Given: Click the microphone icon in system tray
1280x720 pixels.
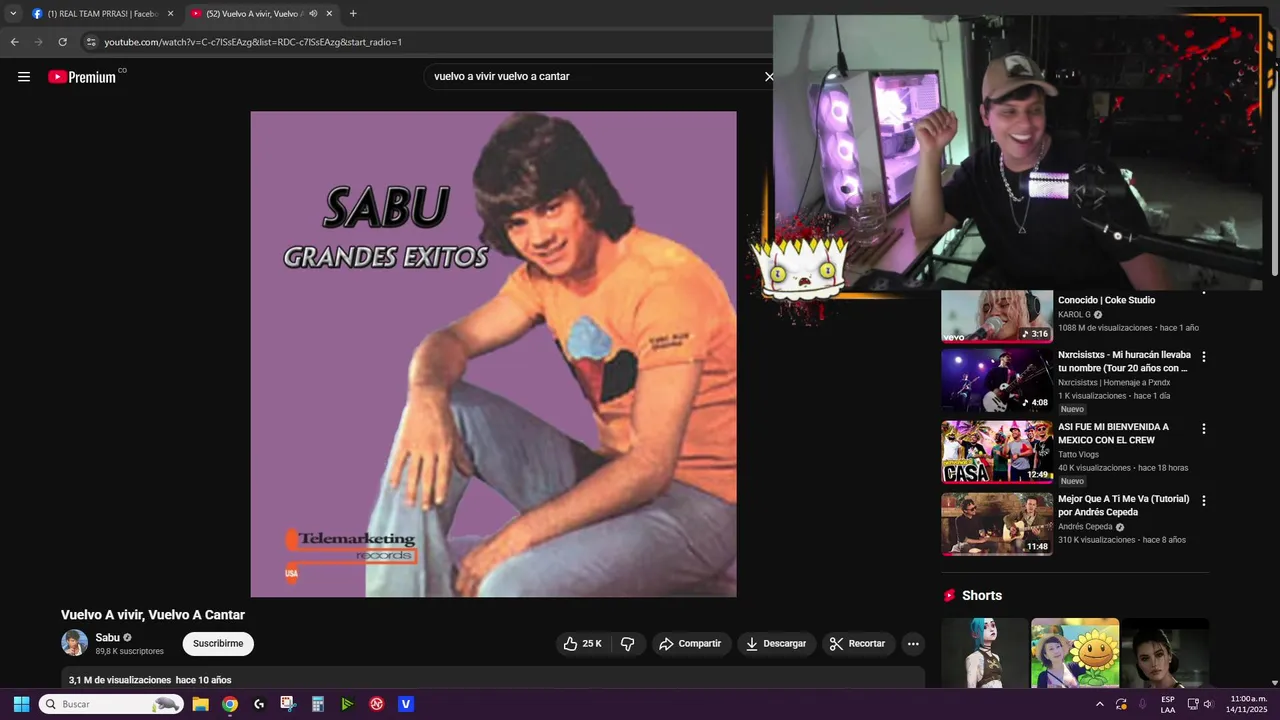Looking at the screenshot, I should [1143, 704].
